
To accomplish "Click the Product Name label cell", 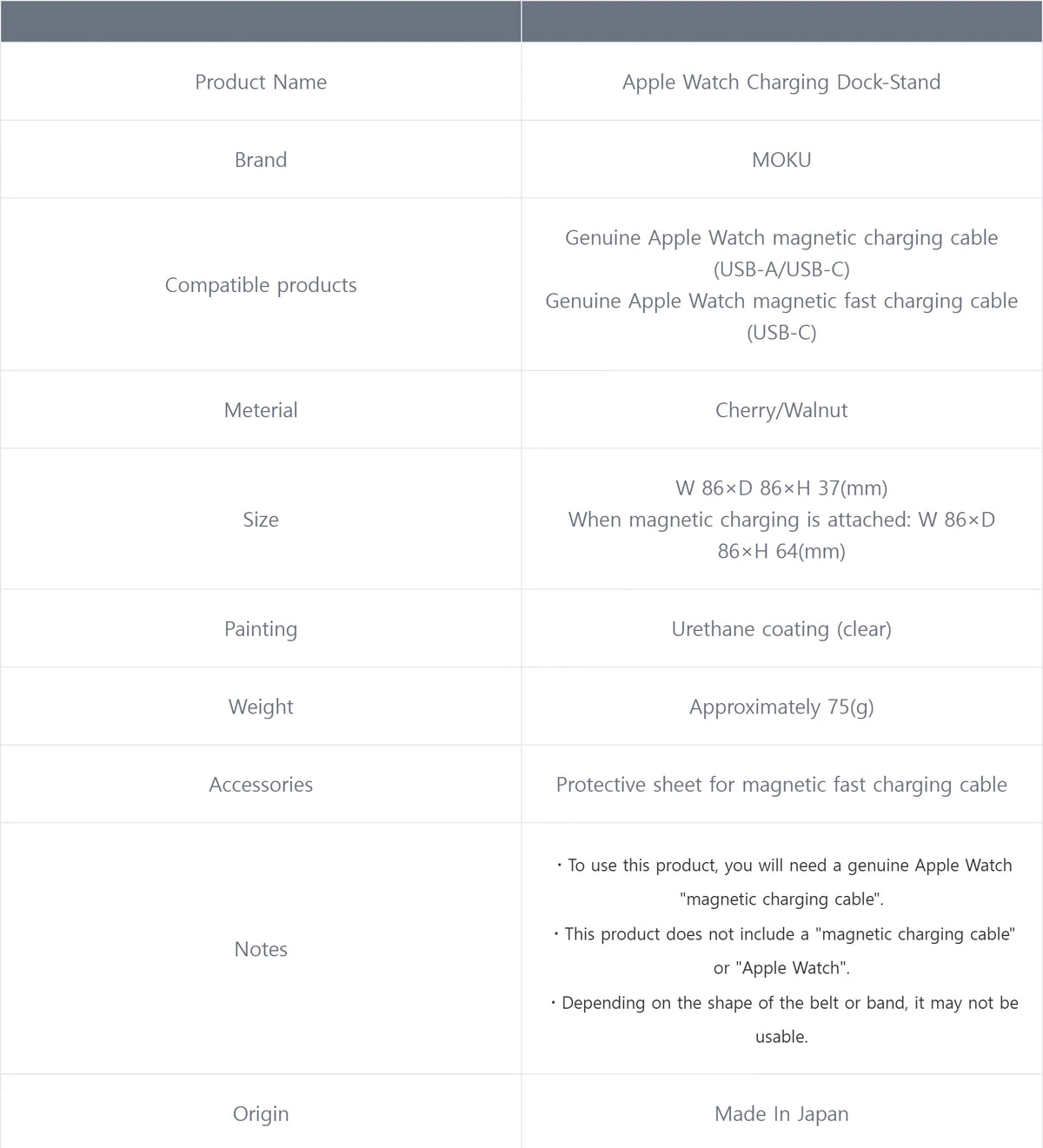I will (x=261, y=82).
